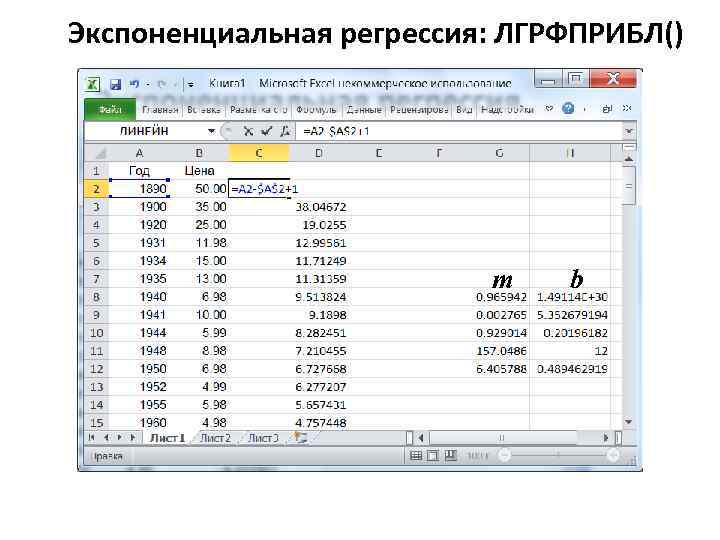Switch to sheet tab Лист2

(215, 438)
